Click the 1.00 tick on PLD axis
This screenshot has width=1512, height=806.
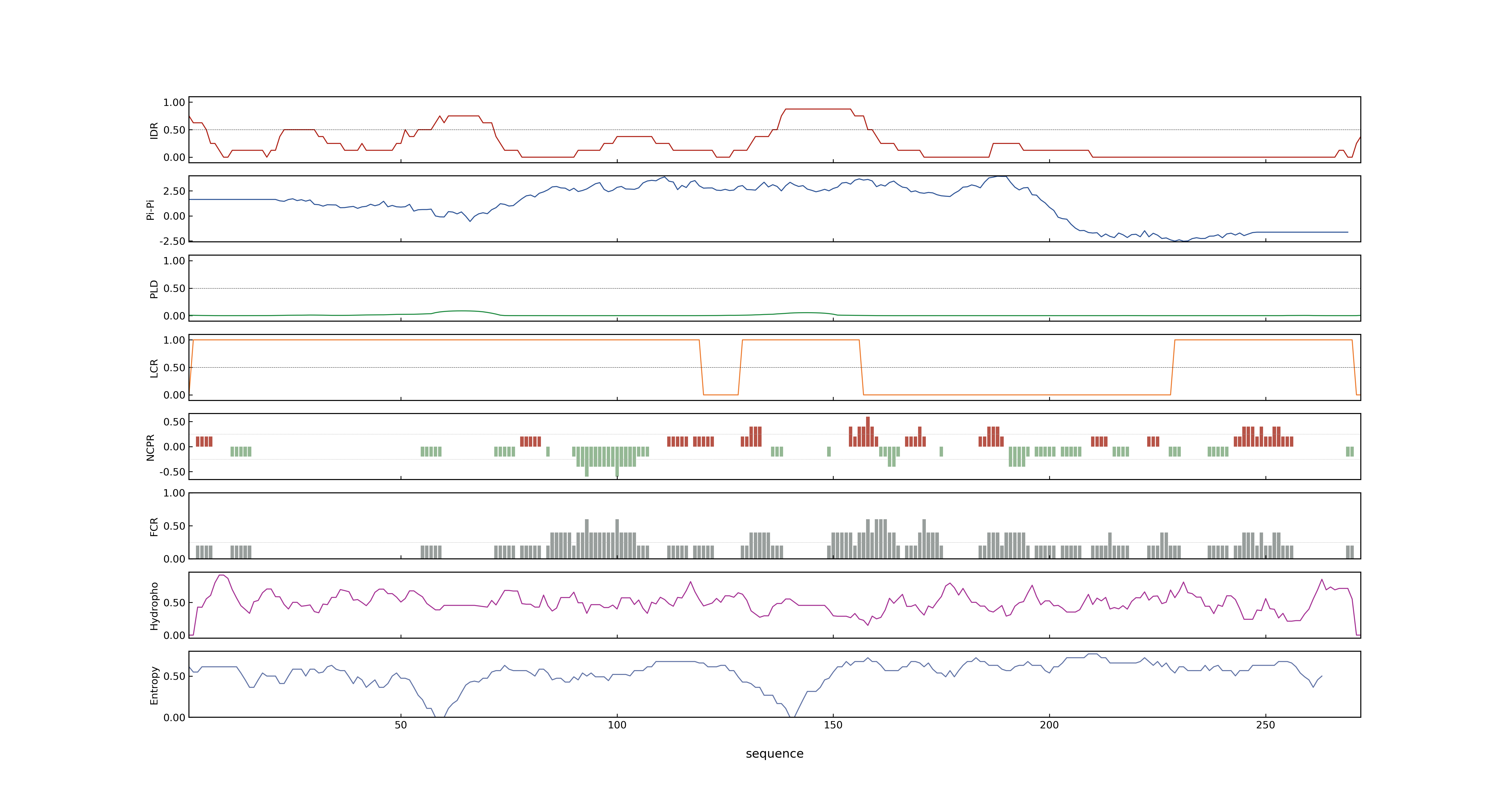(x=174, y=261)
